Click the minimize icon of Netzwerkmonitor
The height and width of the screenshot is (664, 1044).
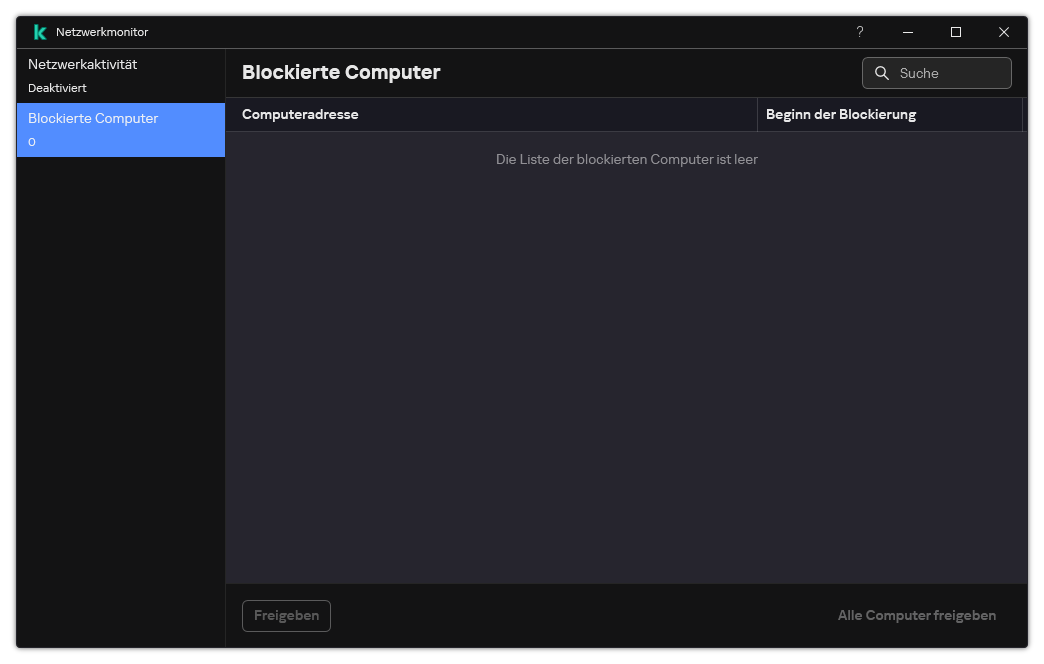[x=908, y=32]
